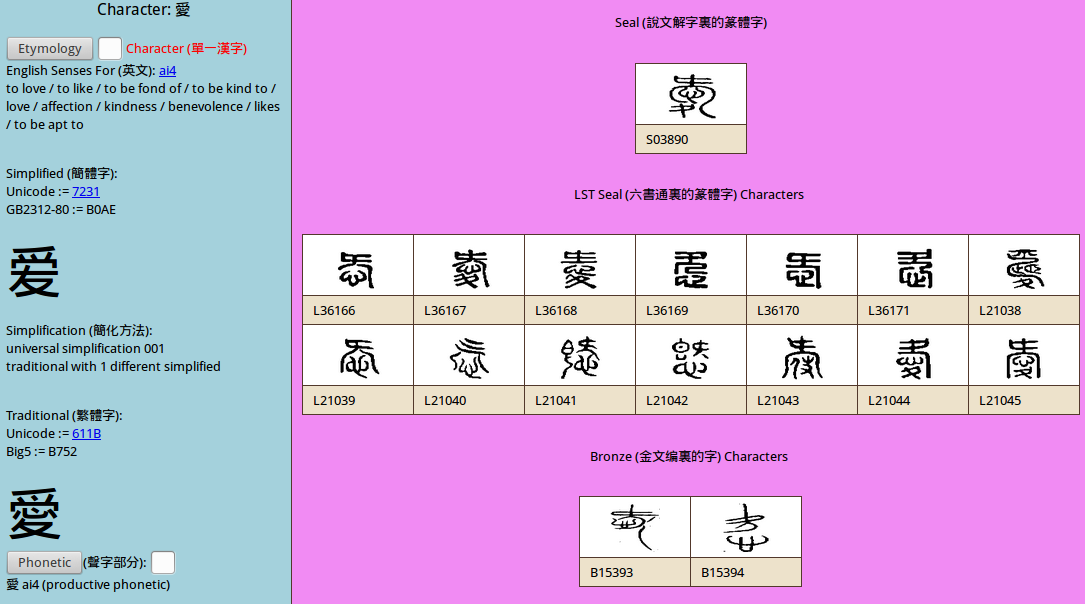Pick LST seal glyph L21040
Image resolution: width=1085 pixels, height=604 pixels.
(468, 356)
